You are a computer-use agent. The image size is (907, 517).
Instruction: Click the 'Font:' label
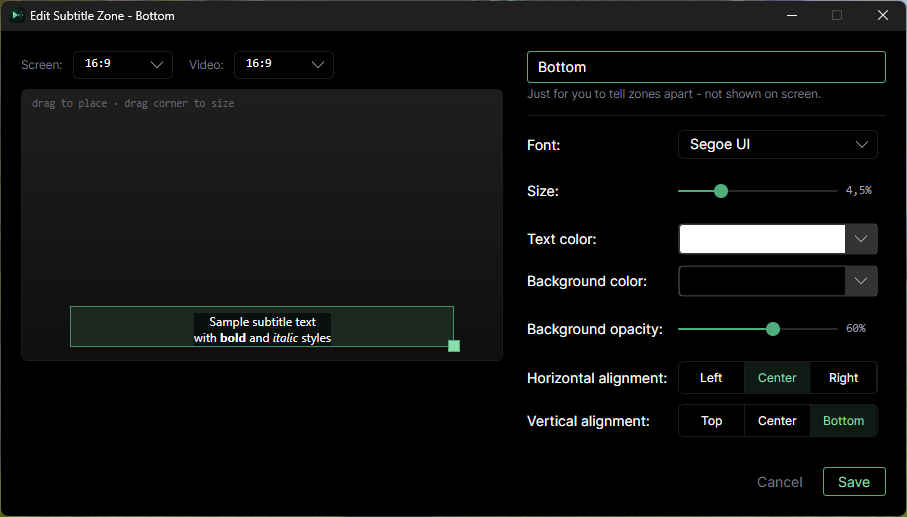543,145
